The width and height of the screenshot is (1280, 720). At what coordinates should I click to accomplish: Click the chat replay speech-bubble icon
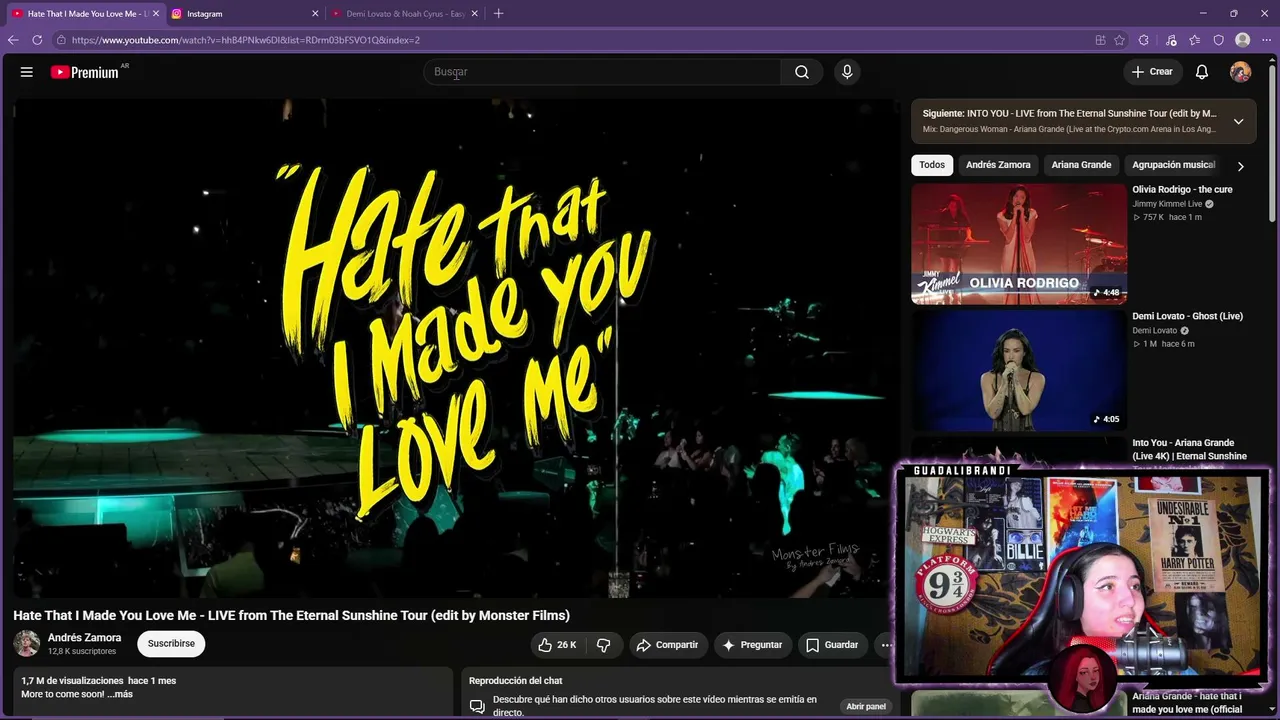(x=477, y=706)
